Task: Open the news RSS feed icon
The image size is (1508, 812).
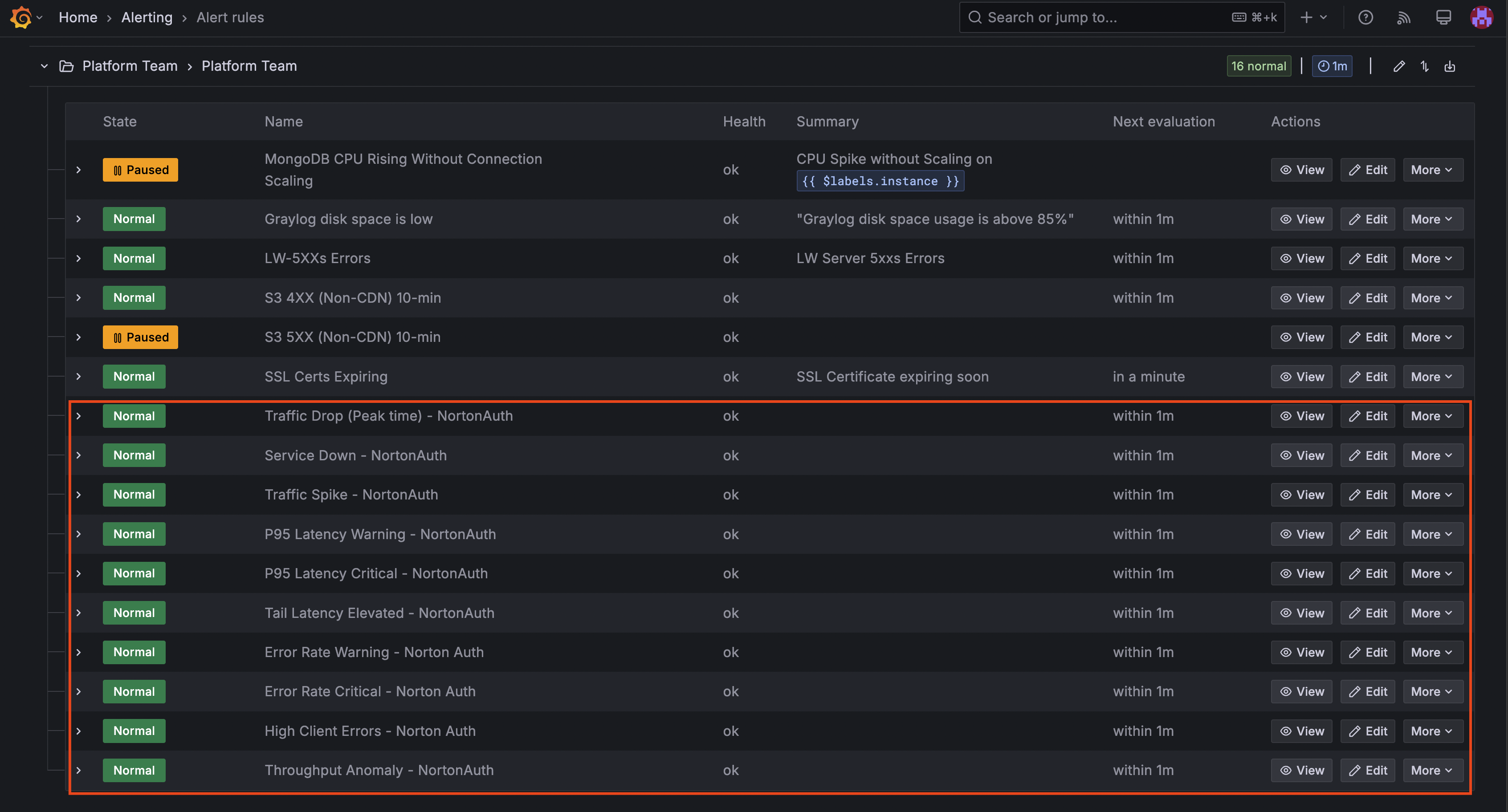Action: pos(1404,17)
